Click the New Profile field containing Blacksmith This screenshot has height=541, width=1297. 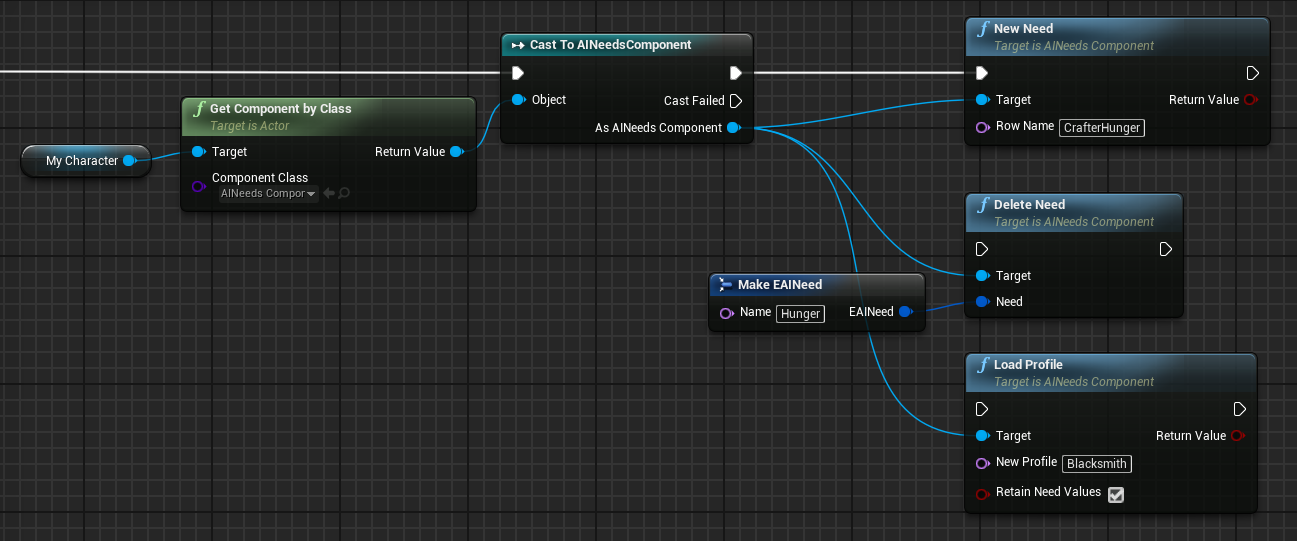pos(1097,463)
